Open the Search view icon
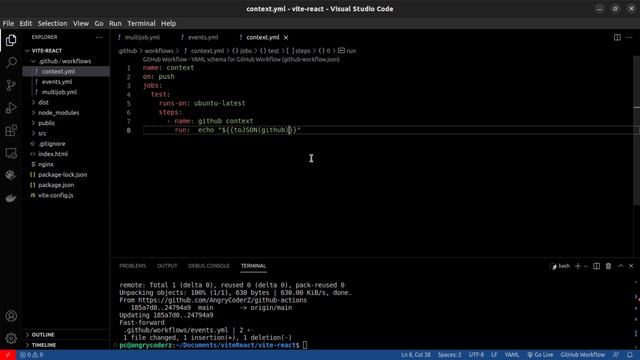 (11, 62)
